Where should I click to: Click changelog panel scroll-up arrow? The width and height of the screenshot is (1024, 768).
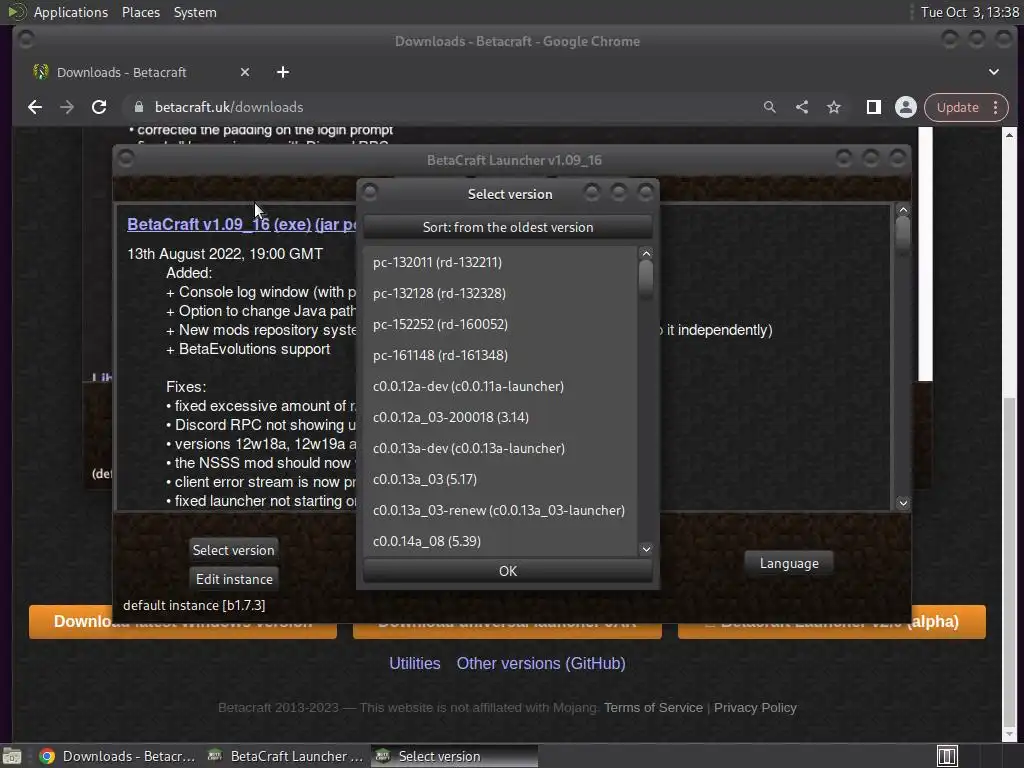coord(903,210)
